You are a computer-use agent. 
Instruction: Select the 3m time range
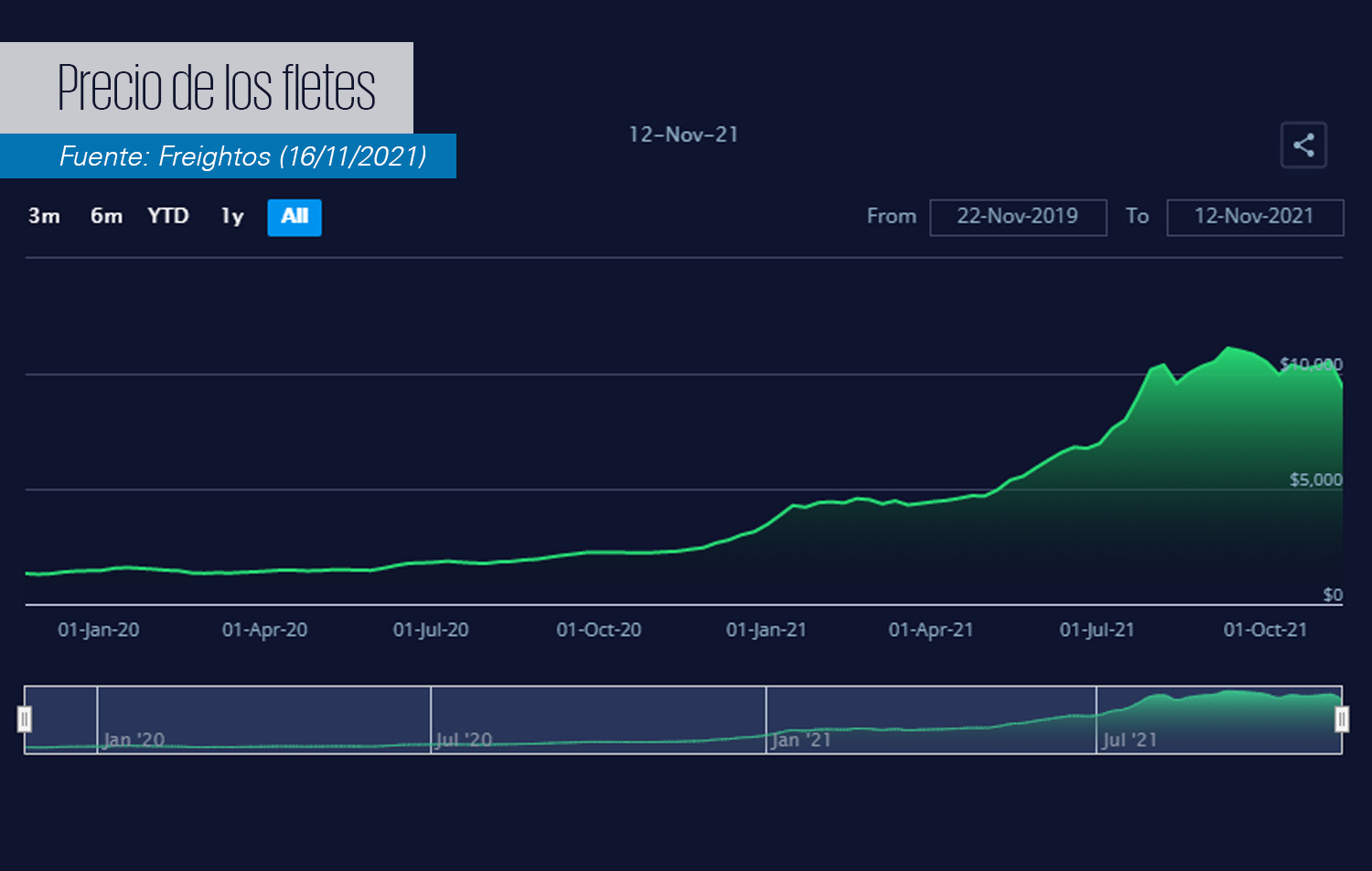[44, 217]
